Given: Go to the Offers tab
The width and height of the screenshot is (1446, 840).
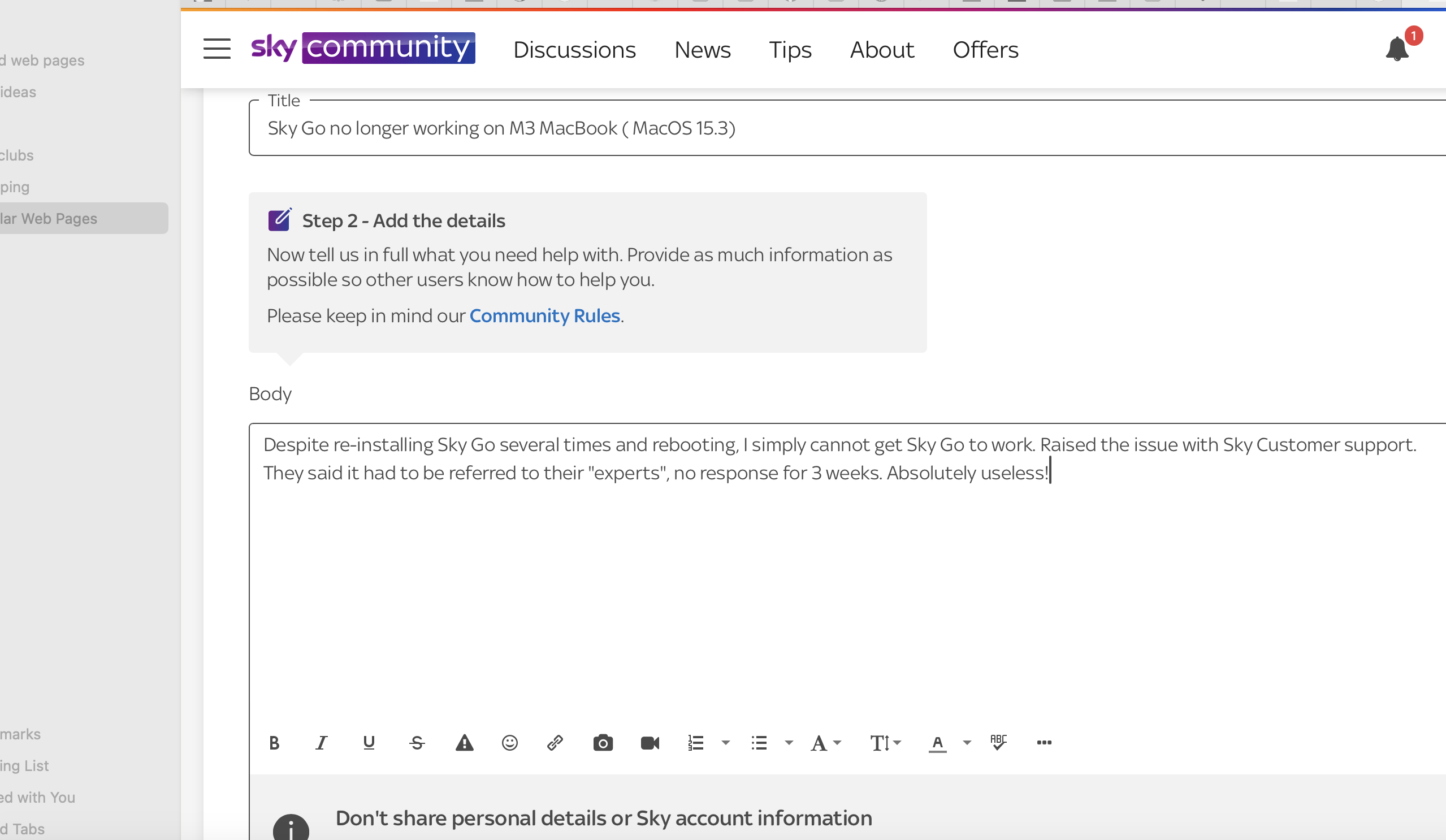Looking at the screenshot, I should pyautogui.click(x=985, y=50).
